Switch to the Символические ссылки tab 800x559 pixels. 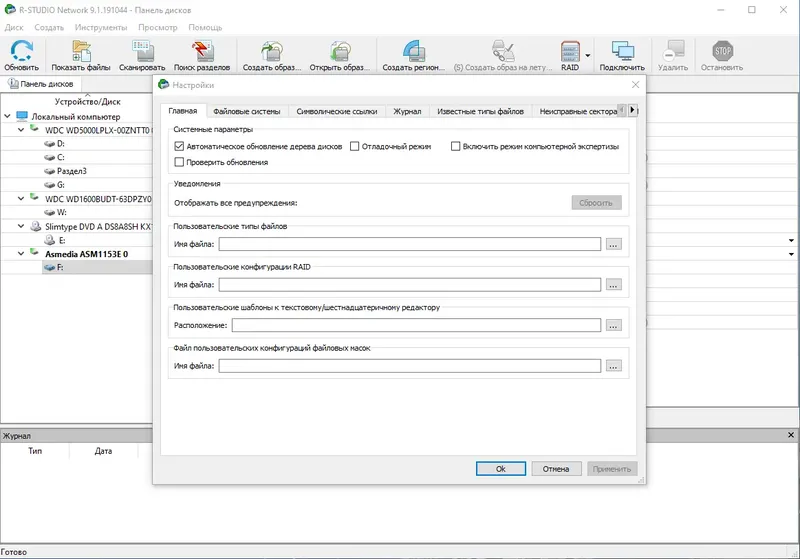tap(337, 111)
